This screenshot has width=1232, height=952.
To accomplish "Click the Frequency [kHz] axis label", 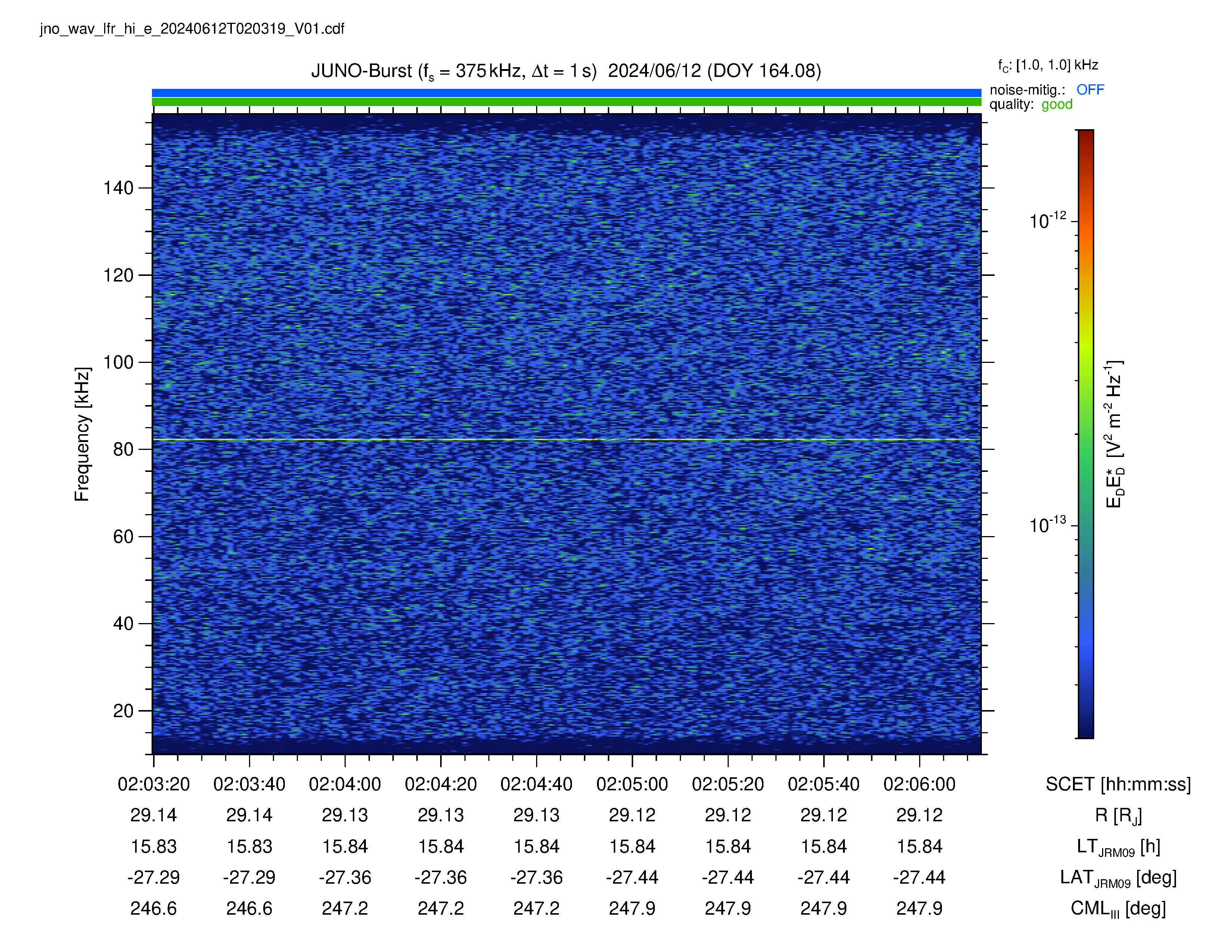I will point(82,434).
